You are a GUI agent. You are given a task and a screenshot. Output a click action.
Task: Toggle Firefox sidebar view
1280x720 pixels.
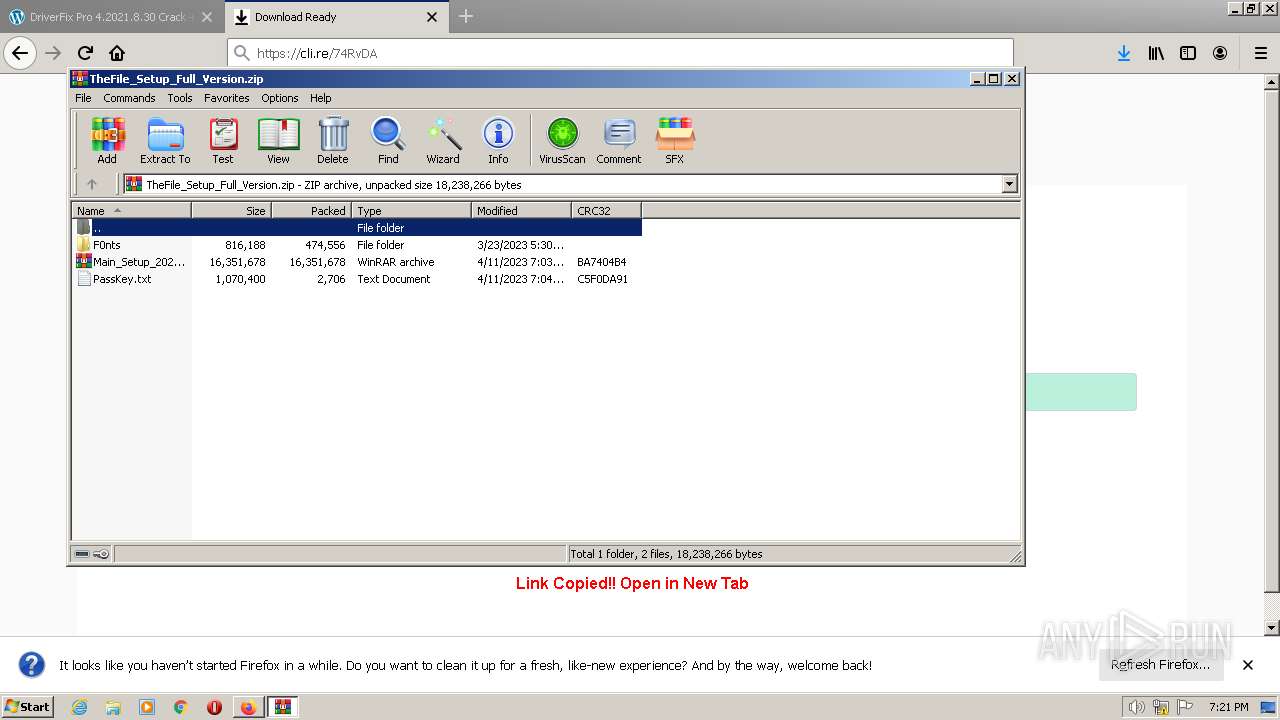[1188, 53]
